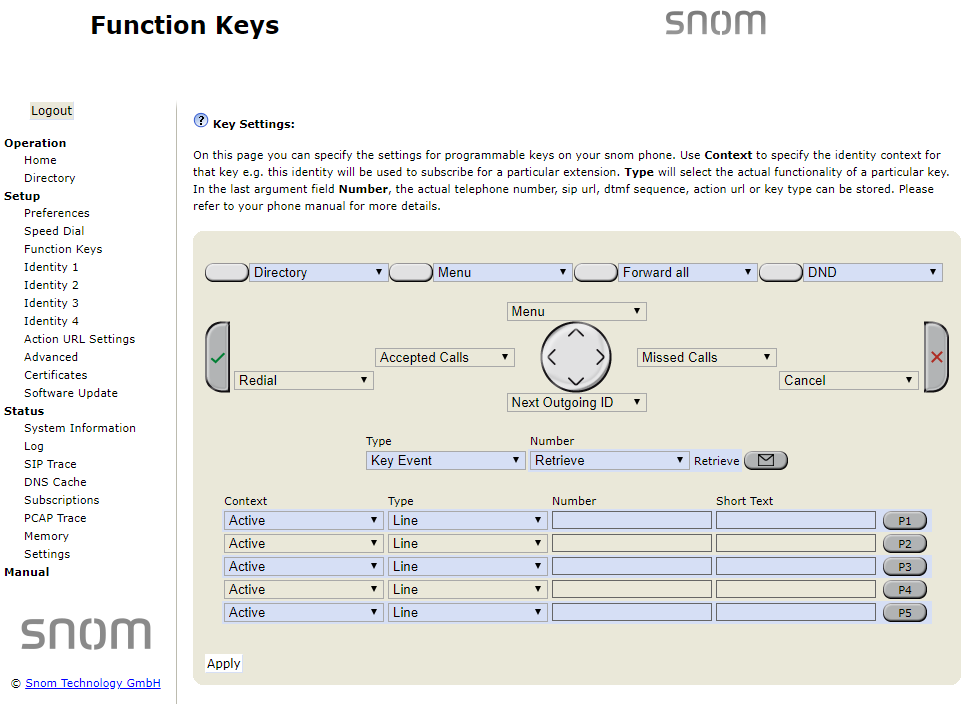This screenshot has width=980, height=704.
Task: Click the envelope Retrieve message key
Action: point(766,461)
